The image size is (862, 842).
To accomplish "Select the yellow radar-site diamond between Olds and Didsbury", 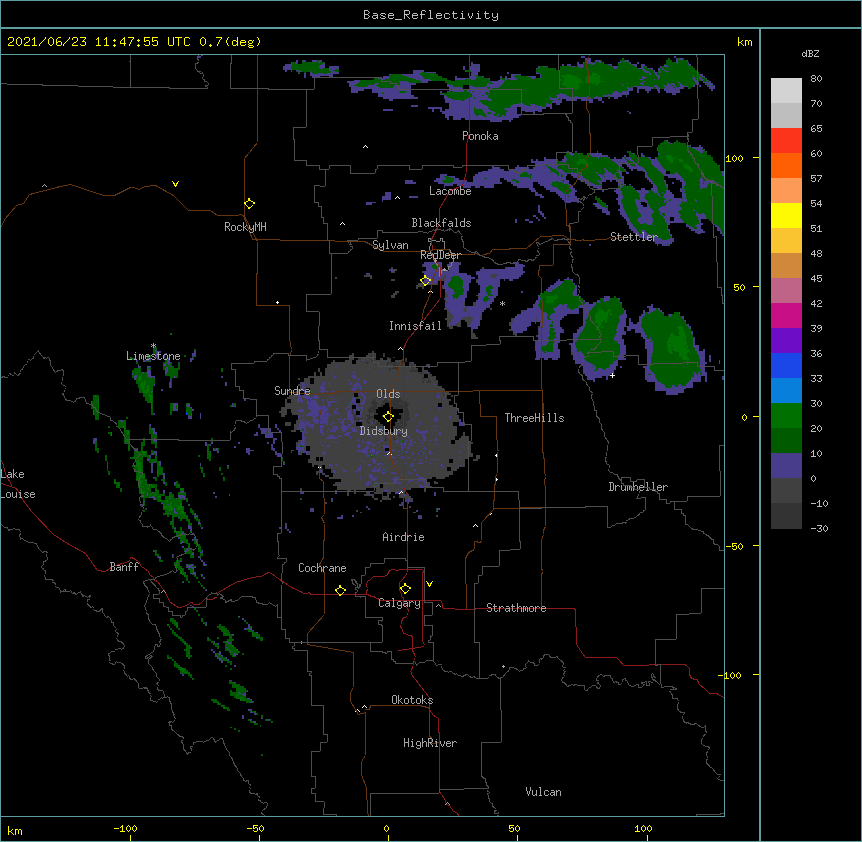I will (388, 417).
